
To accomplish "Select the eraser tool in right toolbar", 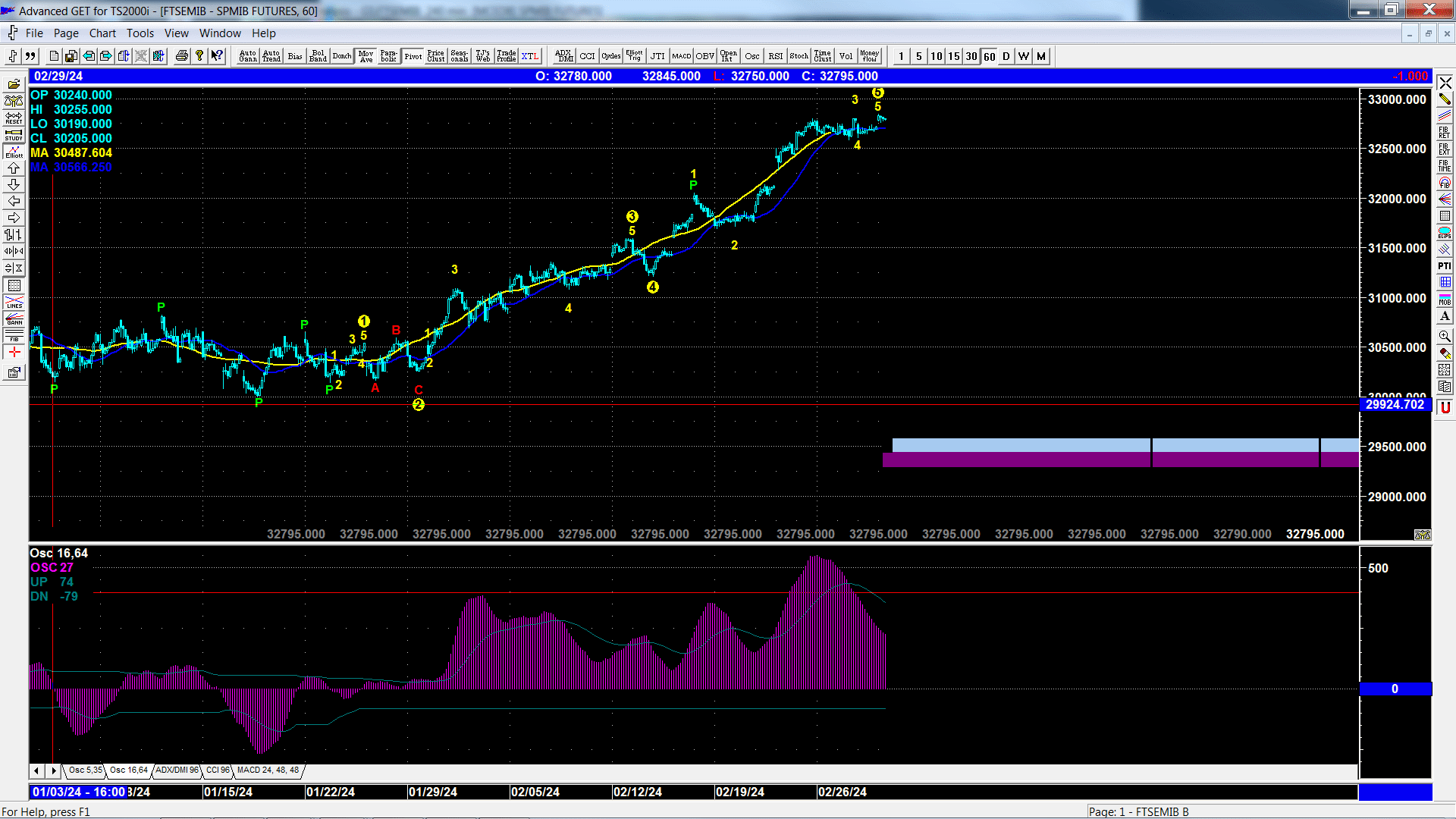I will point(1445,353).
